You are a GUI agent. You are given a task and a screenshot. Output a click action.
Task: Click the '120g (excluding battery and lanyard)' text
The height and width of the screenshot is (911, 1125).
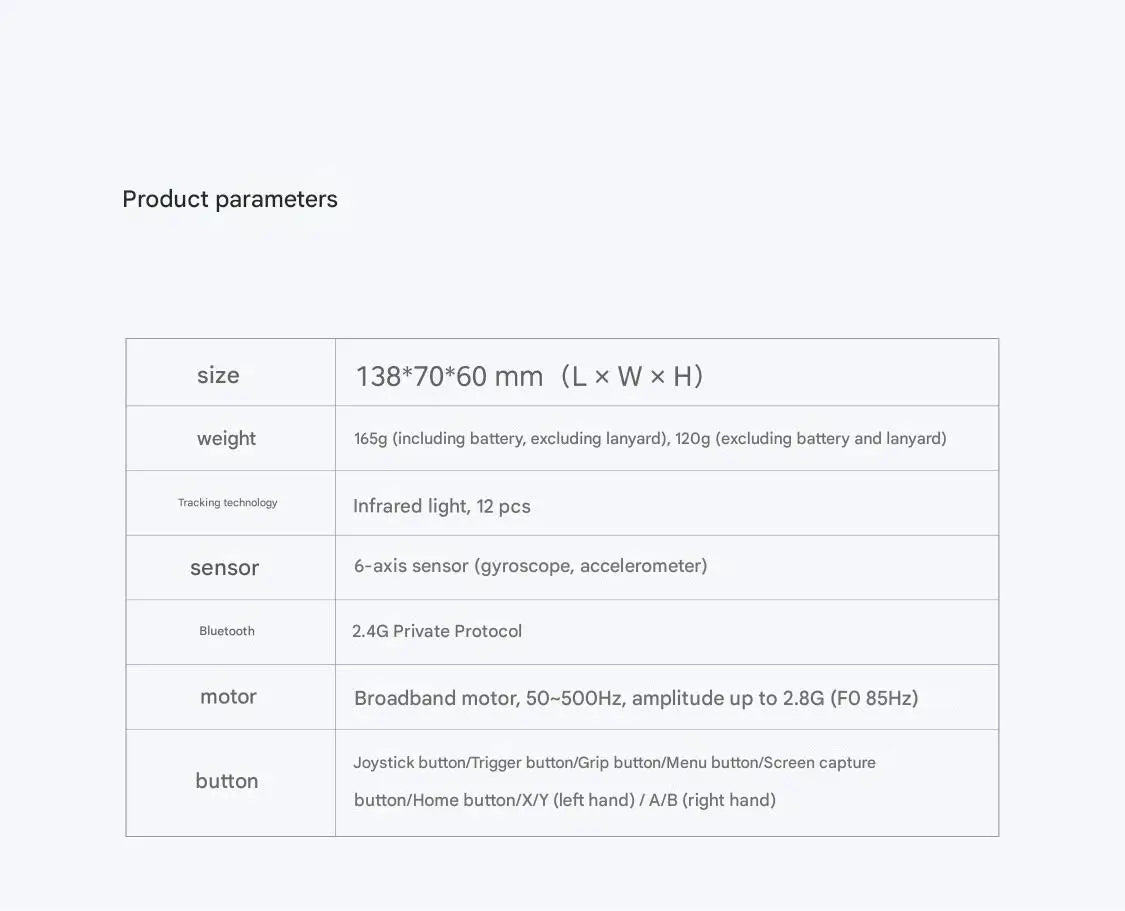pos(811,438)
